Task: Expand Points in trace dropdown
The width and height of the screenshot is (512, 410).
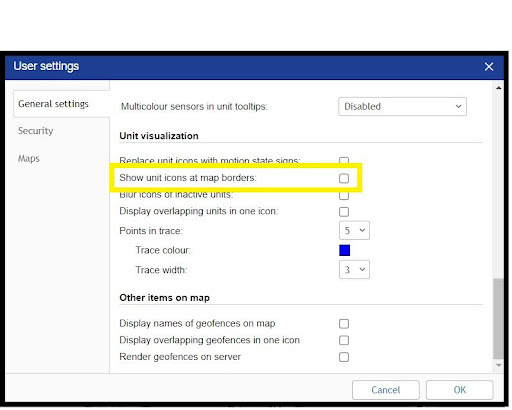Action: 354,230
